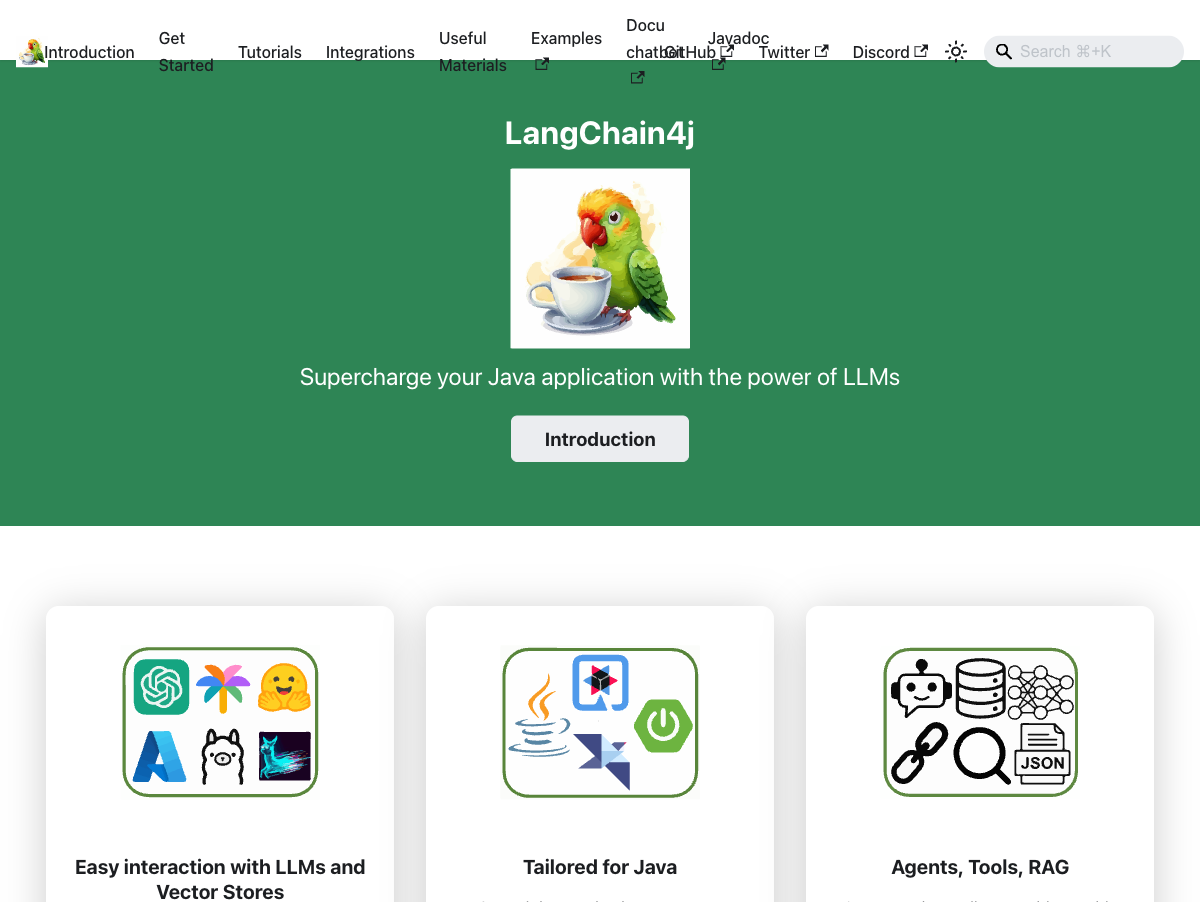This screenshot has width=1200, height=902.
Task: Open the Examples external link
Action: click(566, 39)
